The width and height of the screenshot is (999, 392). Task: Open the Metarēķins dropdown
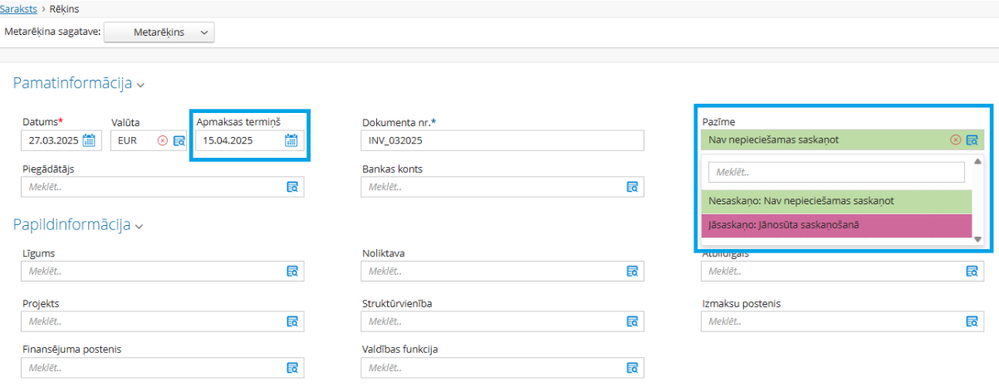pos(159,33)
